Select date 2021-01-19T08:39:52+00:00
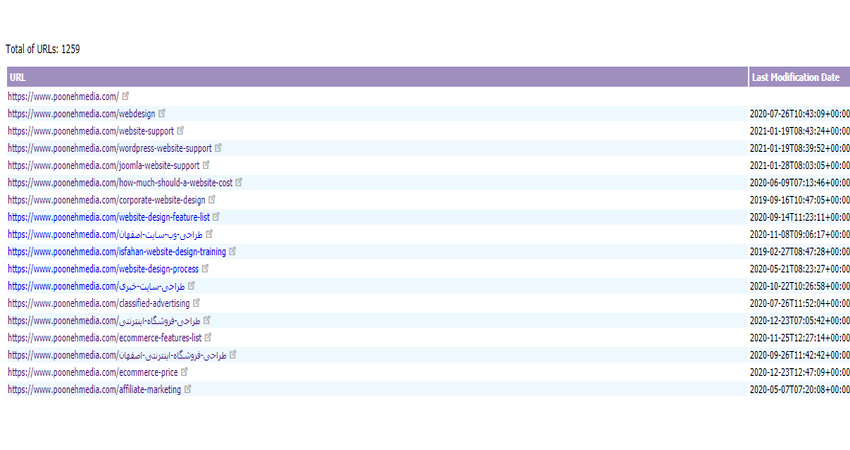Viewport: 850px width, 450px height. coord(800,148)
